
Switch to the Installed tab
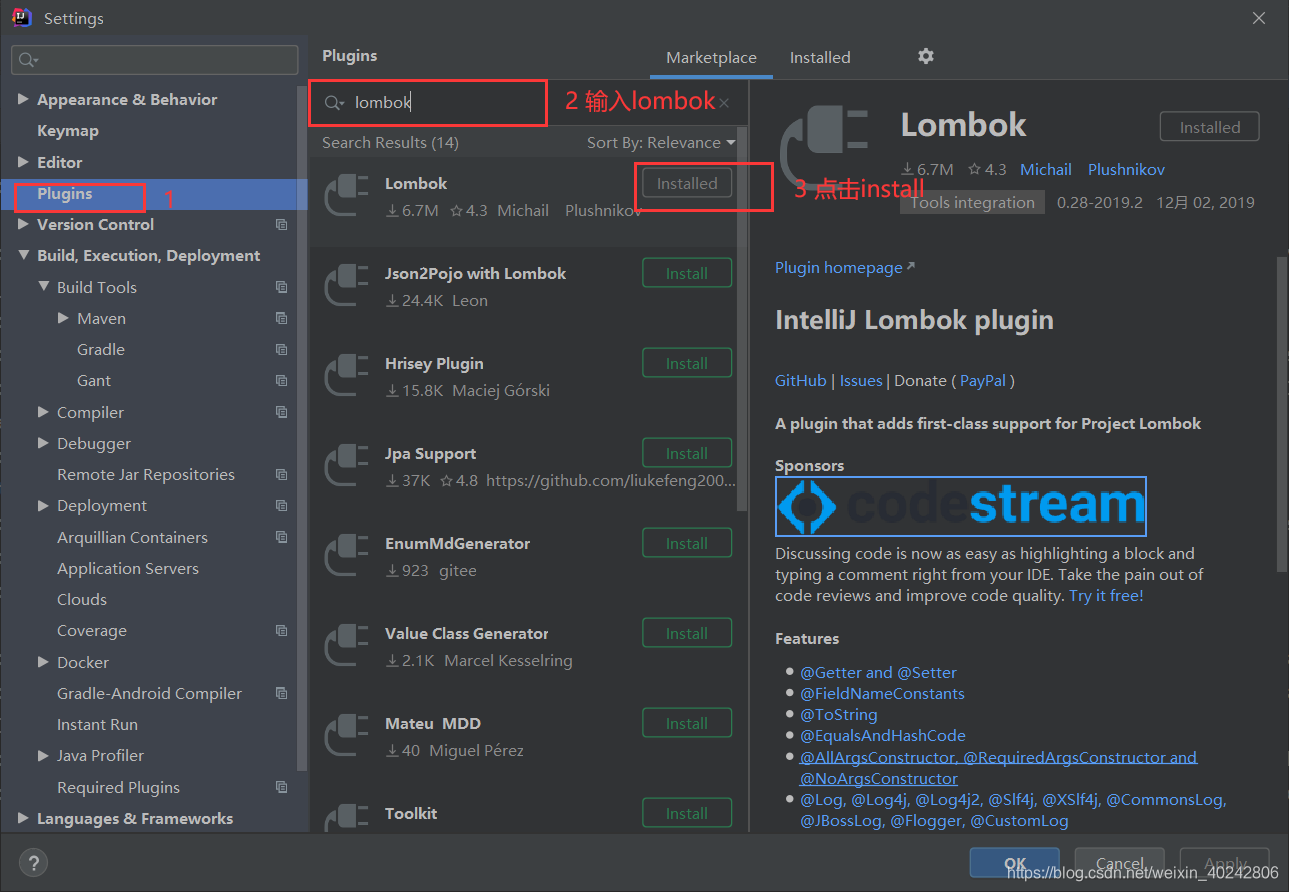[x=820, y=58]
